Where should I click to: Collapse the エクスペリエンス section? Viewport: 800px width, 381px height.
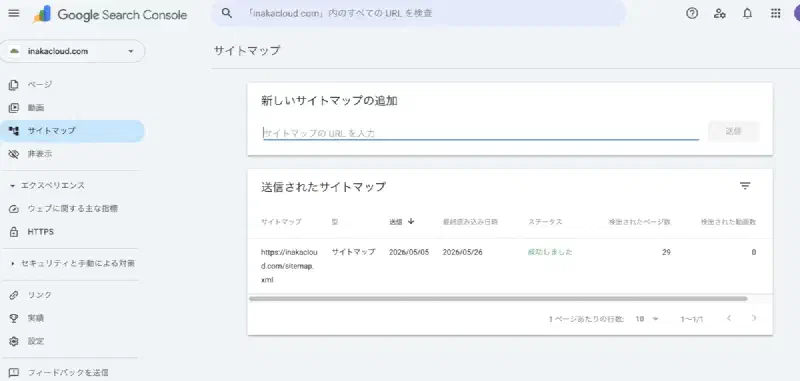pyautogui.click(x=47, y=186)
